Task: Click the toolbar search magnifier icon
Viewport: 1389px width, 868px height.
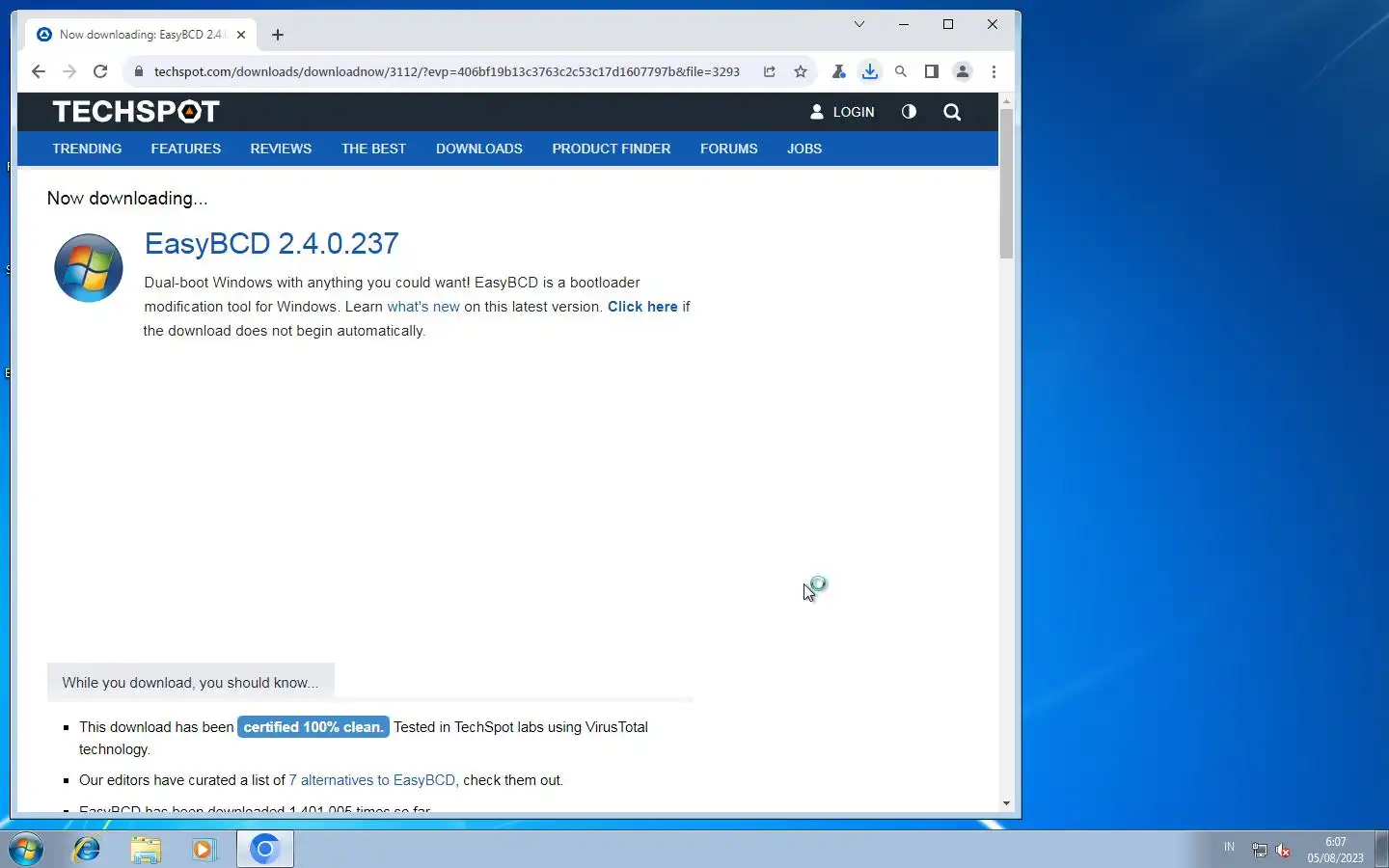Action: point(901,71)
